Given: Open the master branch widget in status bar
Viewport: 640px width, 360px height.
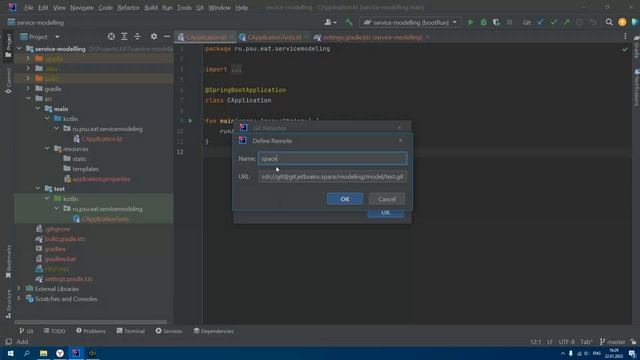Looking at the screenshot, I should point(613,342).
